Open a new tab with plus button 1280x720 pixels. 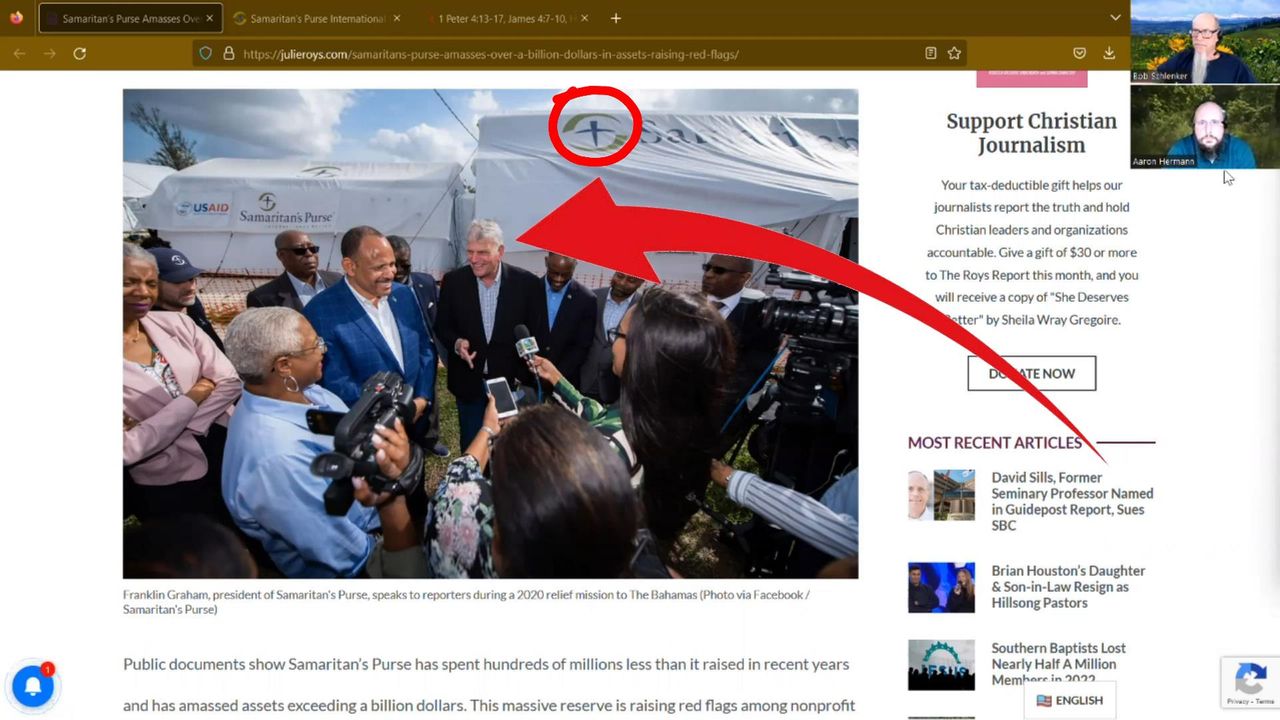coord(616,18)
